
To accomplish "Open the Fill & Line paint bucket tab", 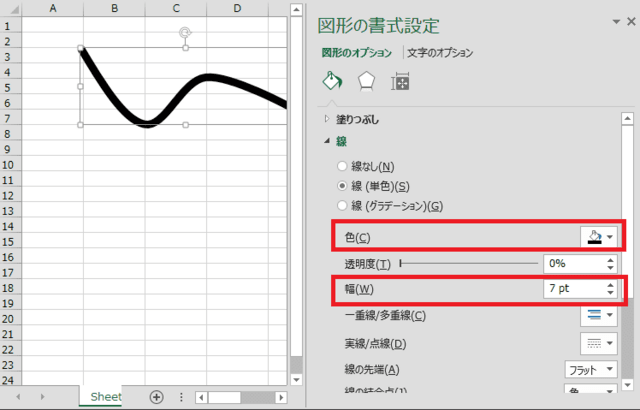I will 331,83.
